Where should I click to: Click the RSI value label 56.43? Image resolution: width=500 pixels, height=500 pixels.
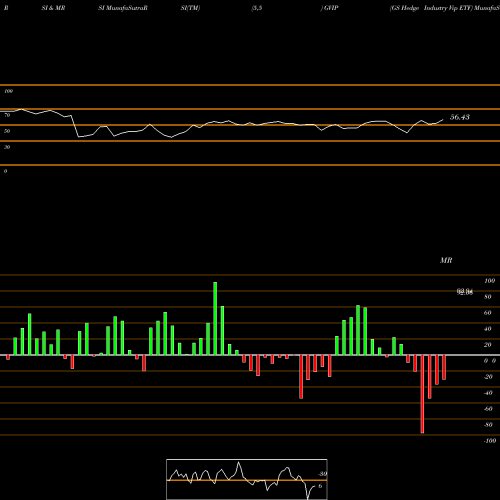point(460,117)
